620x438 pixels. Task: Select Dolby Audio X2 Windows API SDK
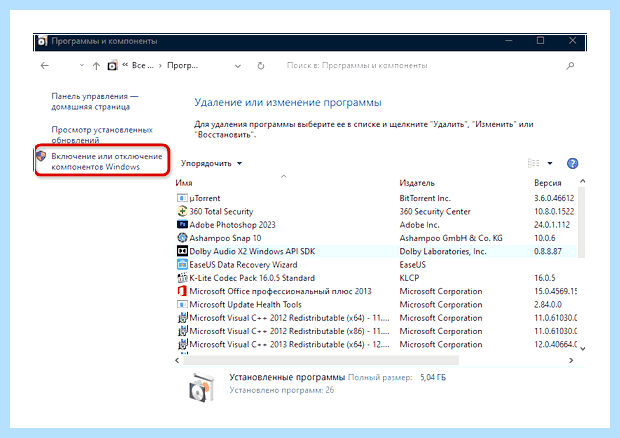click(x=252, y=251)
